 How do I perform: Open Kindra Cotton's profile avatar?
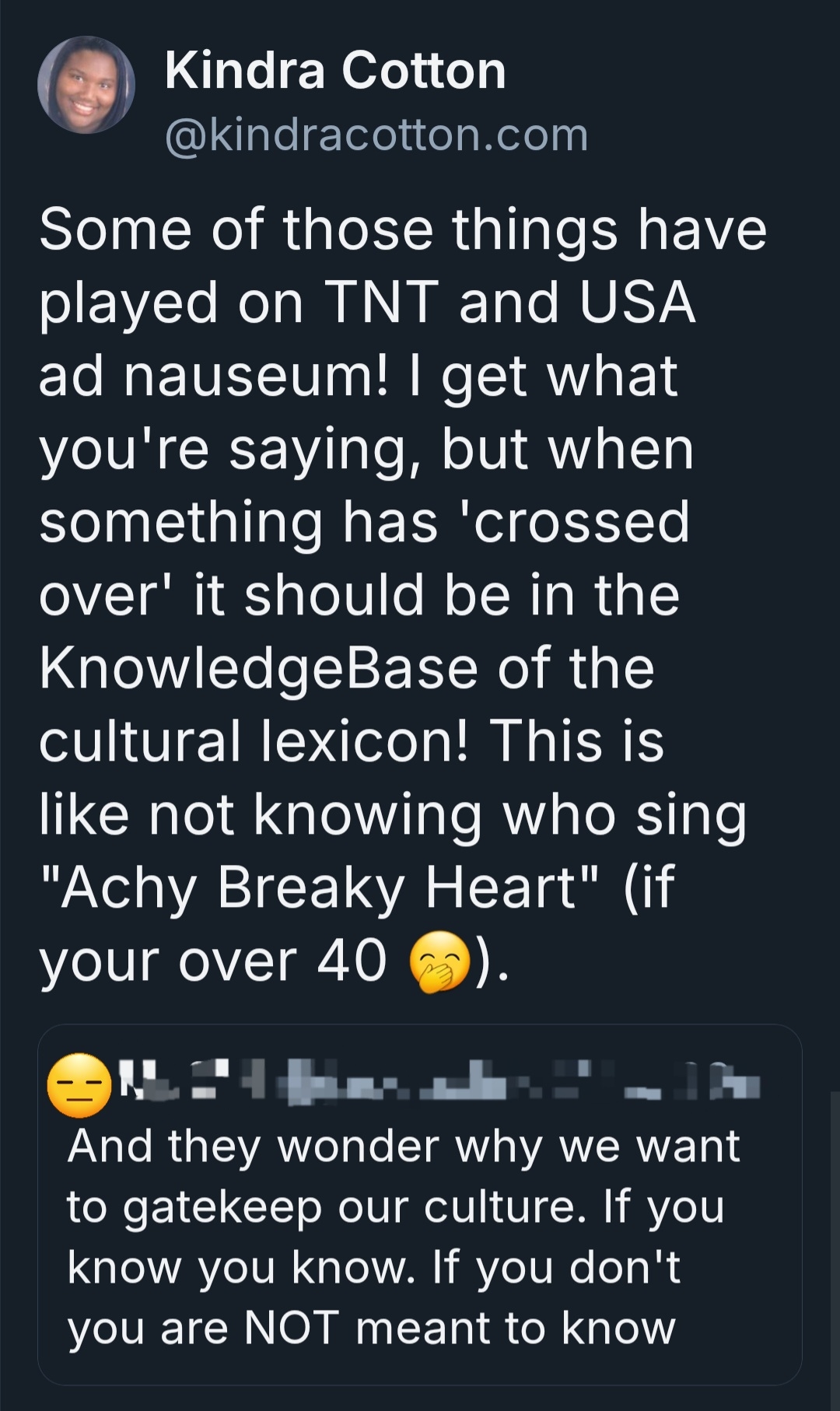[x=86, y=85]
